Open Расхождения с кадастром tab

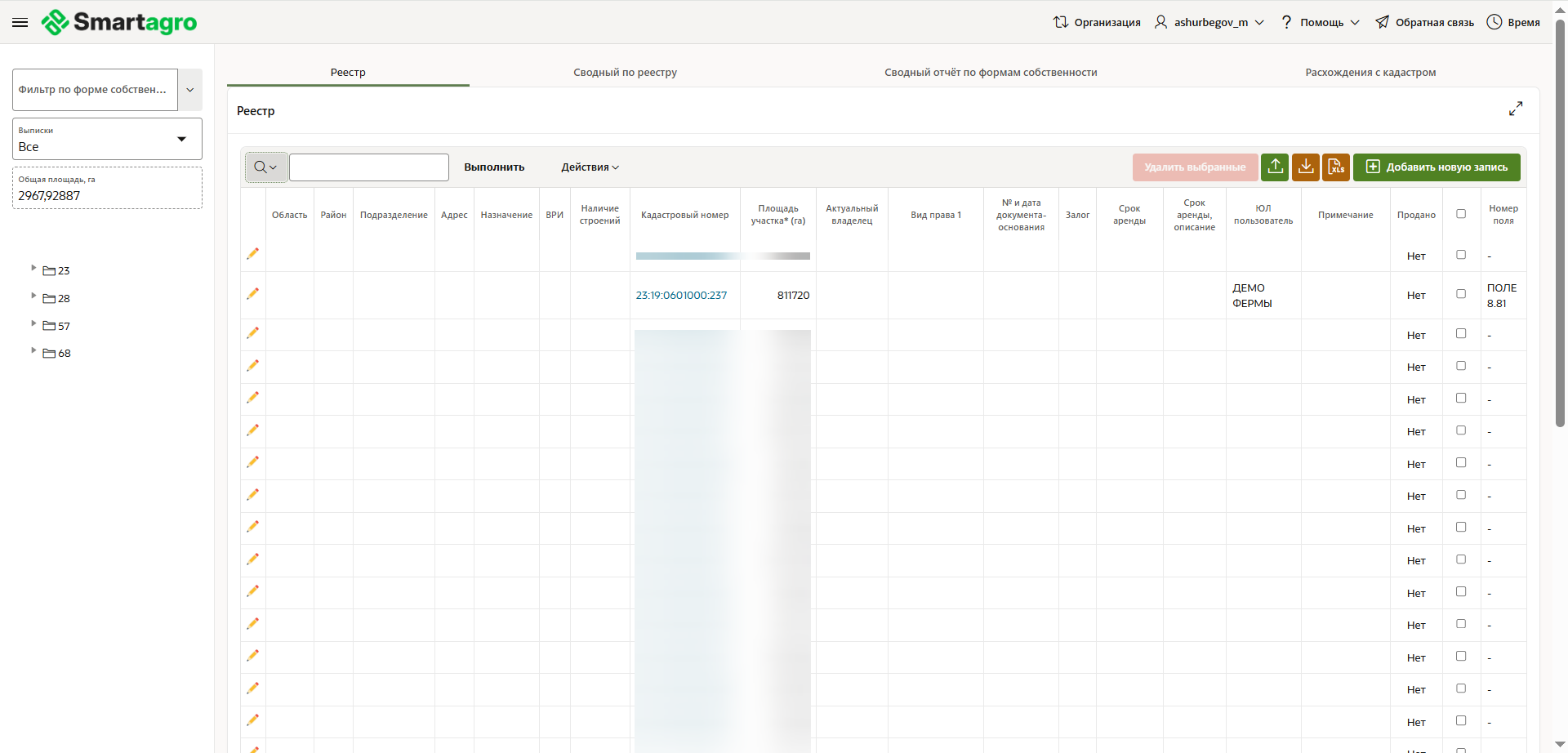point(1370,73)
